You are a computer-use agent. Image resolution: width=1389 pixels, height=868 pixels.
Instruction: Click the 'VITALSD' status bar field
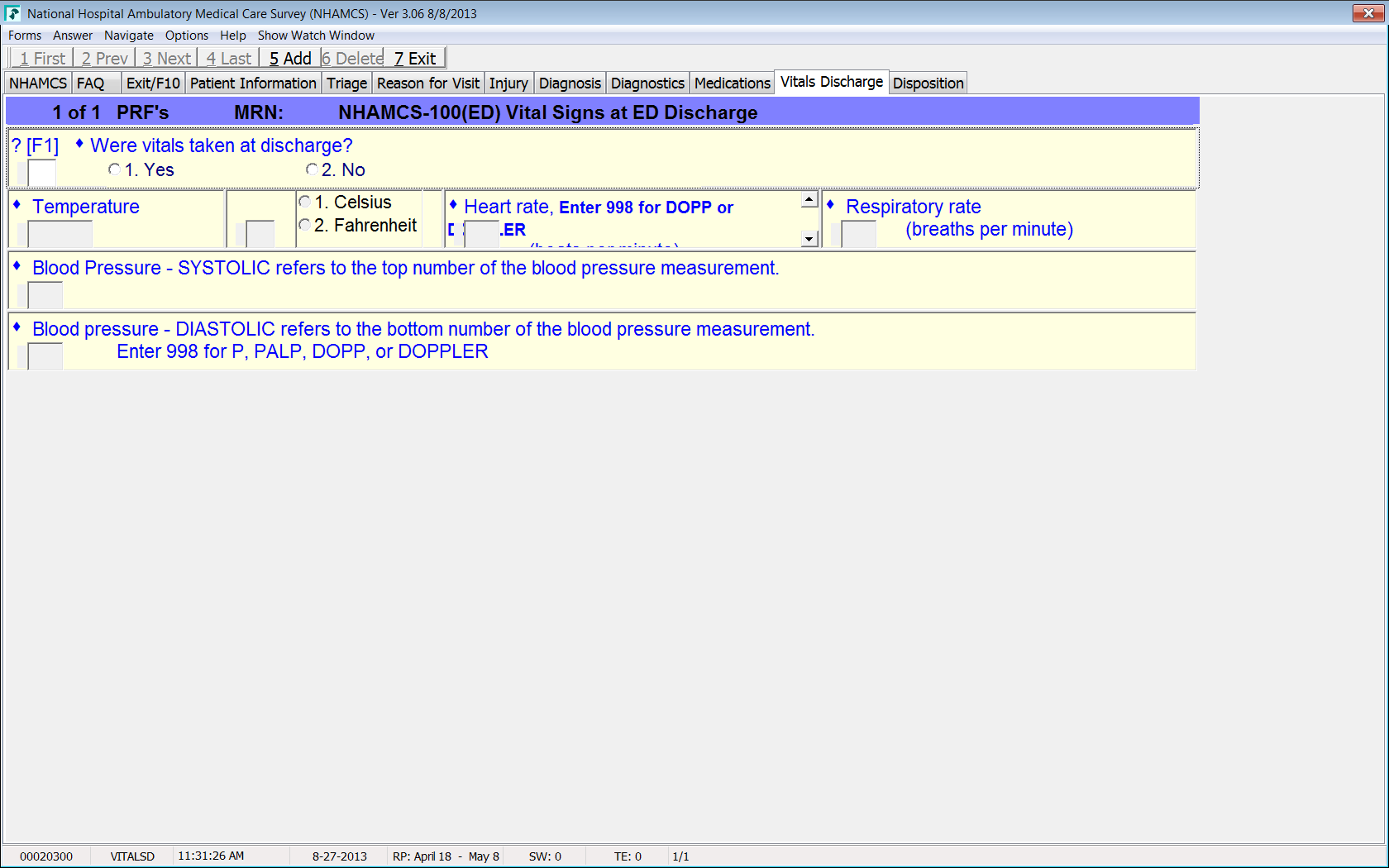click(132, 856)
